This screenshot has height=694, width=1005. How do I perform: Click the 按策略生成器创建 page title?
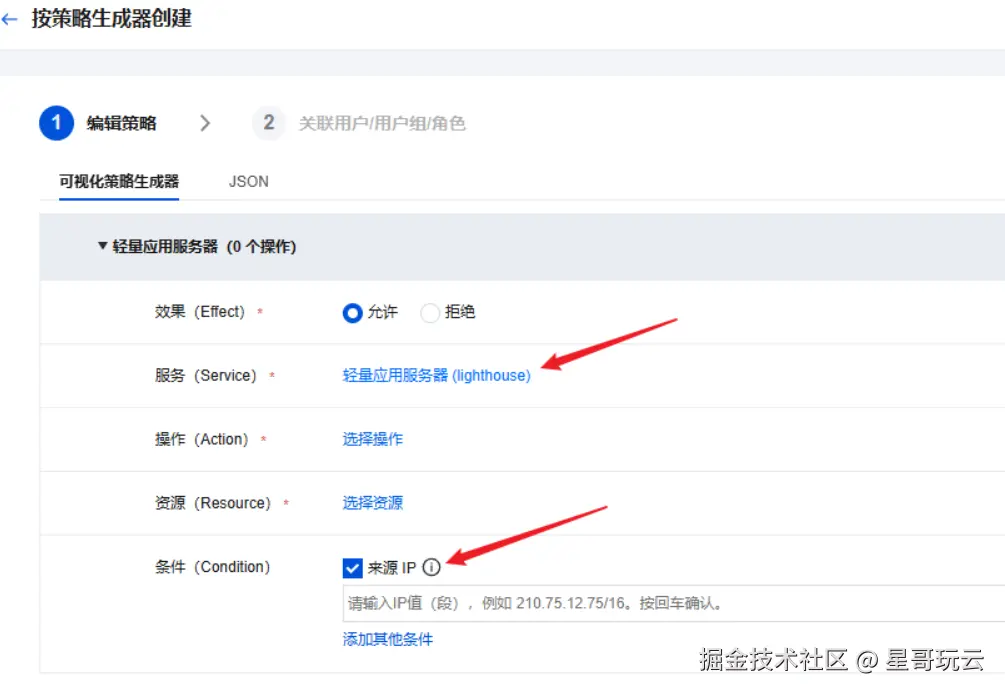click(x=112, y=19)
